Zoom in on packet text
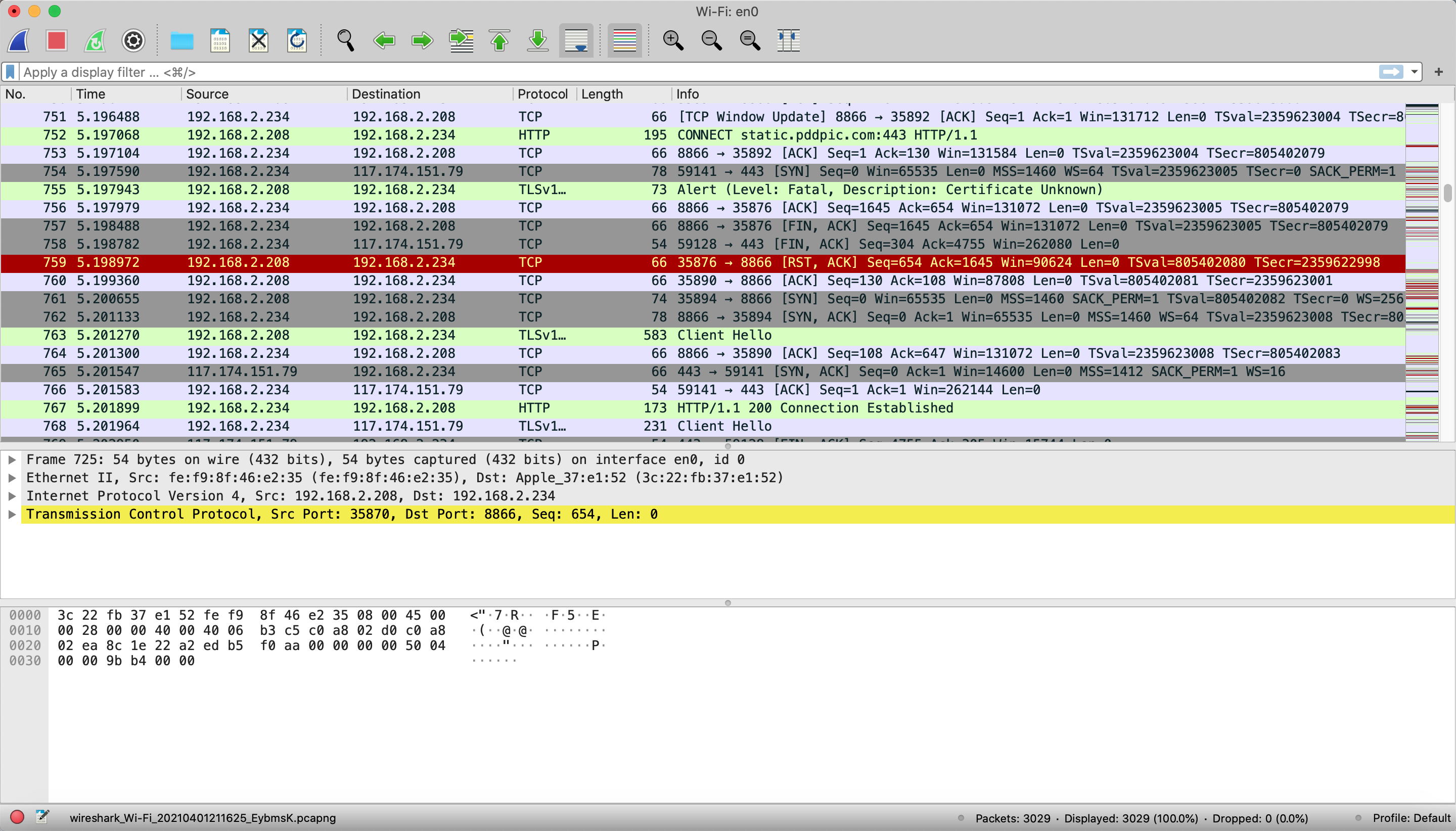 pos(673,40)
